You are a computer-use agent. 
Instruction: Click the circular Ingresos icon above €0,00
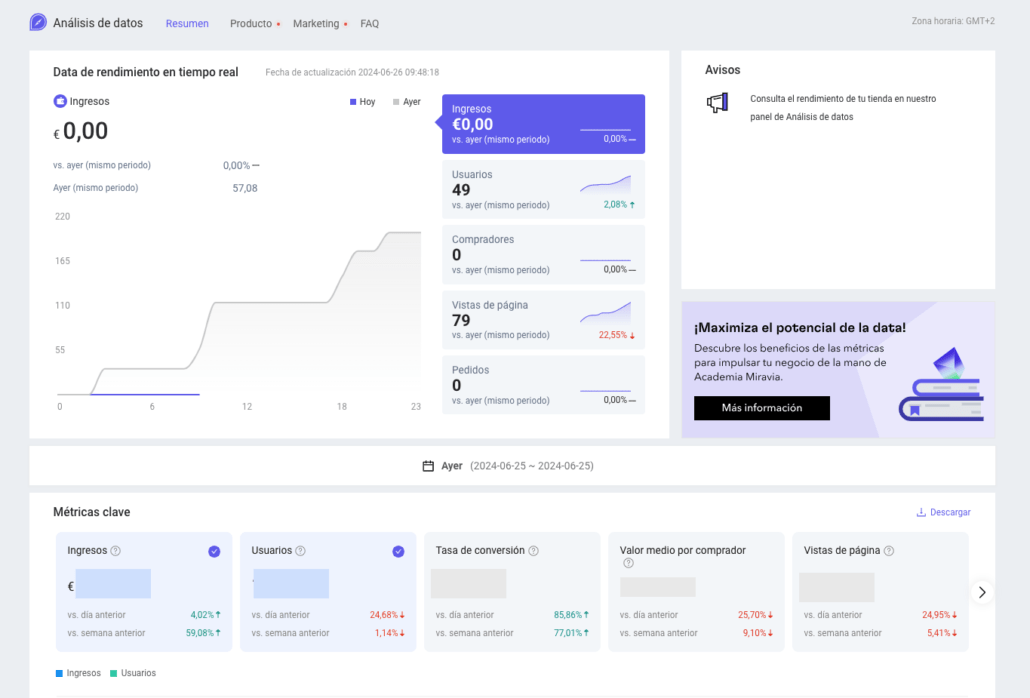click(60, 100)
